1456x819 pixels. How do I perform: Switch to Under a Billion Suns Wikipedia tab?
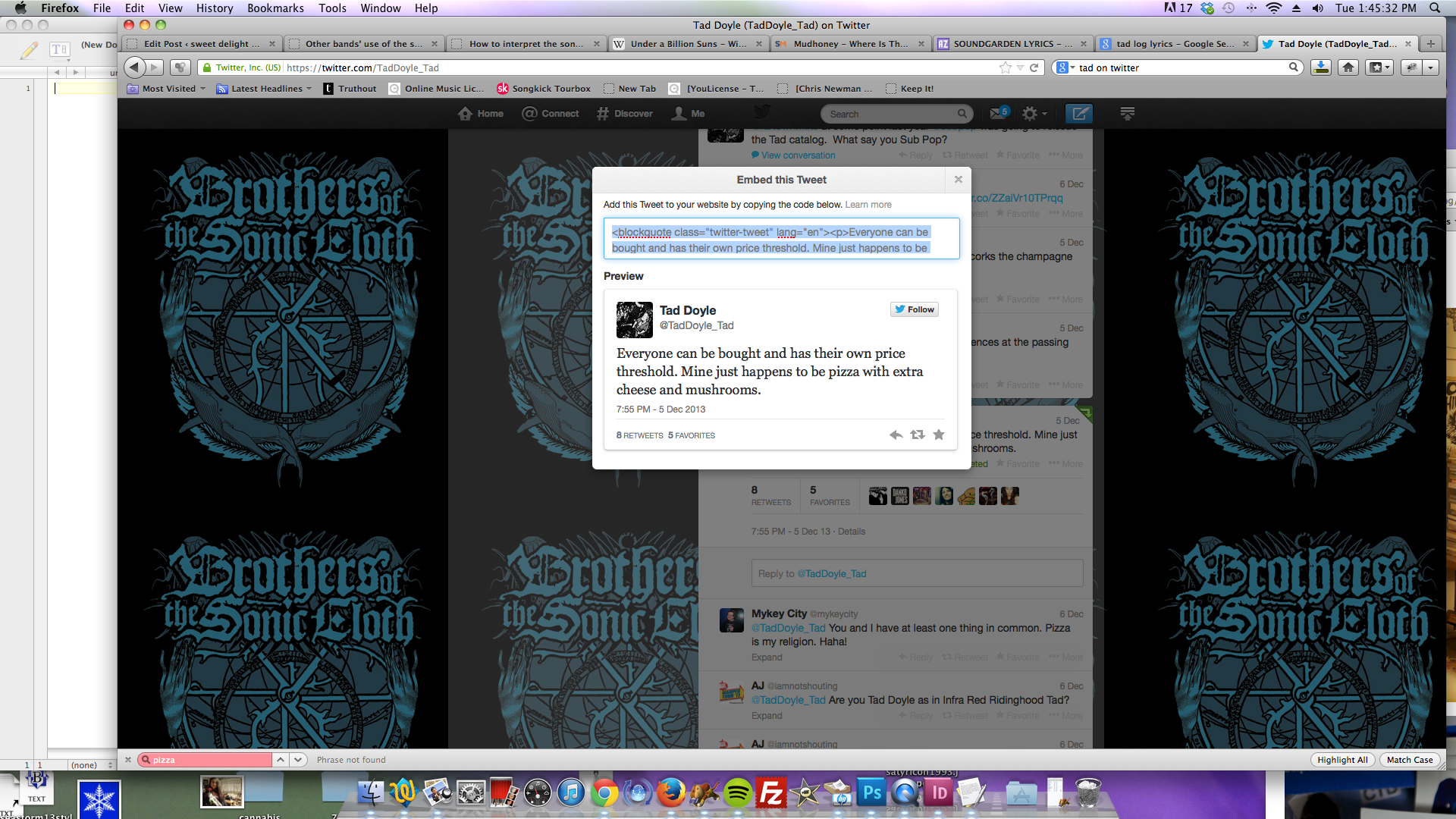tap(689, 44)
